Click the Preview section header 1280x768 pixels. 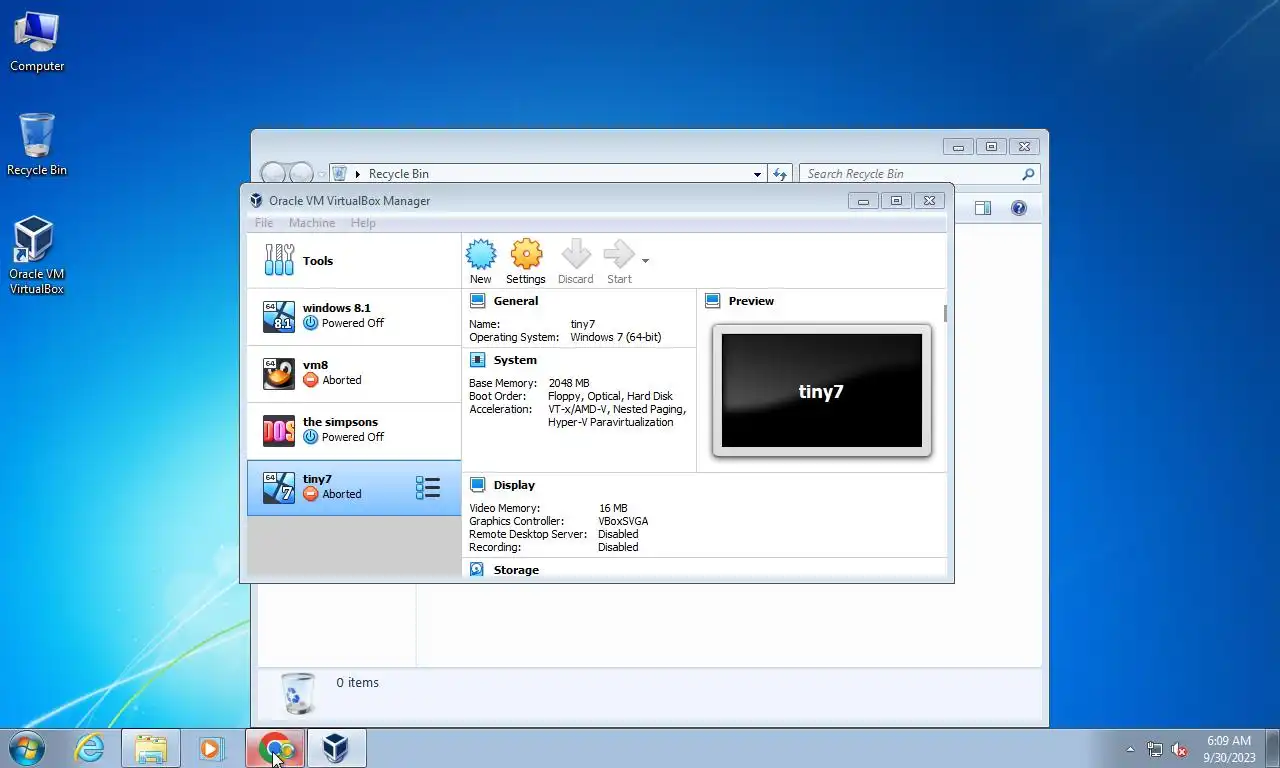pyautogui.click(x=751, y=301)
